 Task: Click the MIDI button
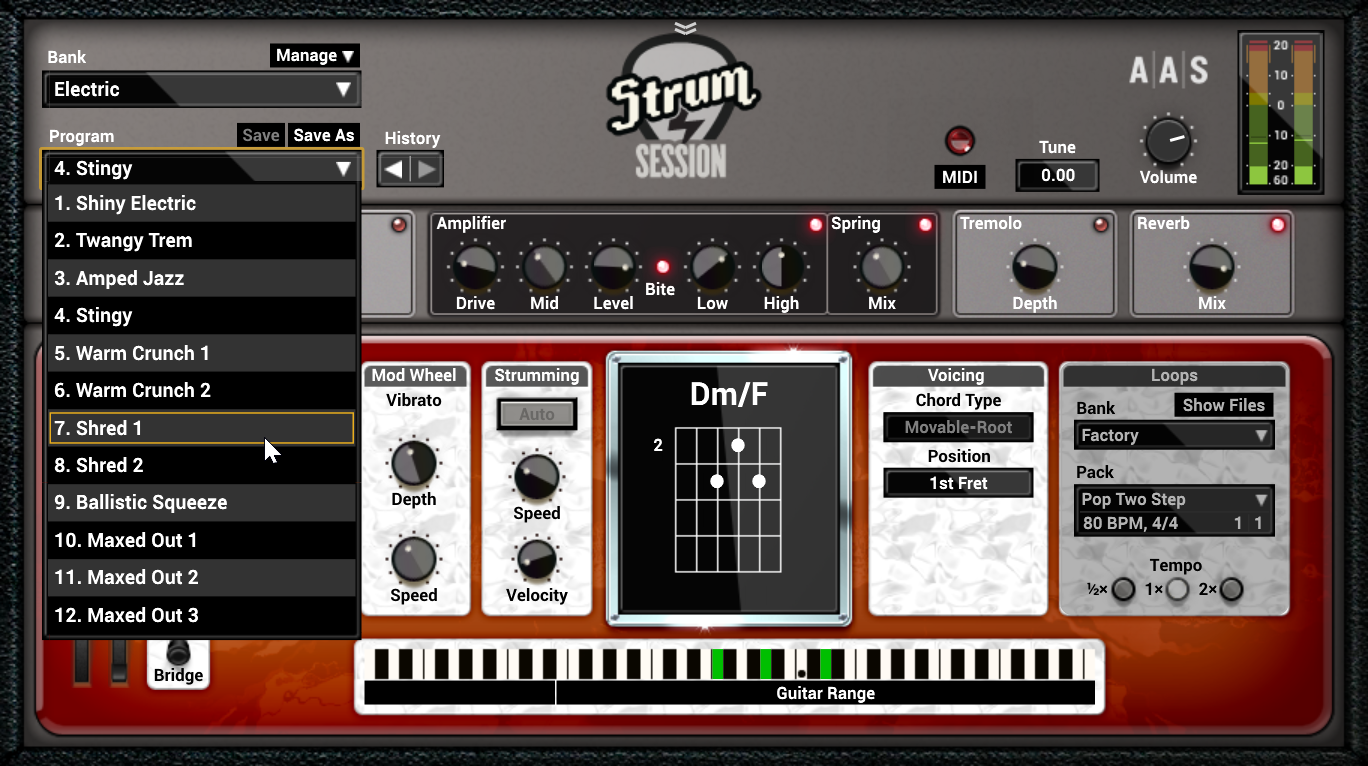[960, 177]
